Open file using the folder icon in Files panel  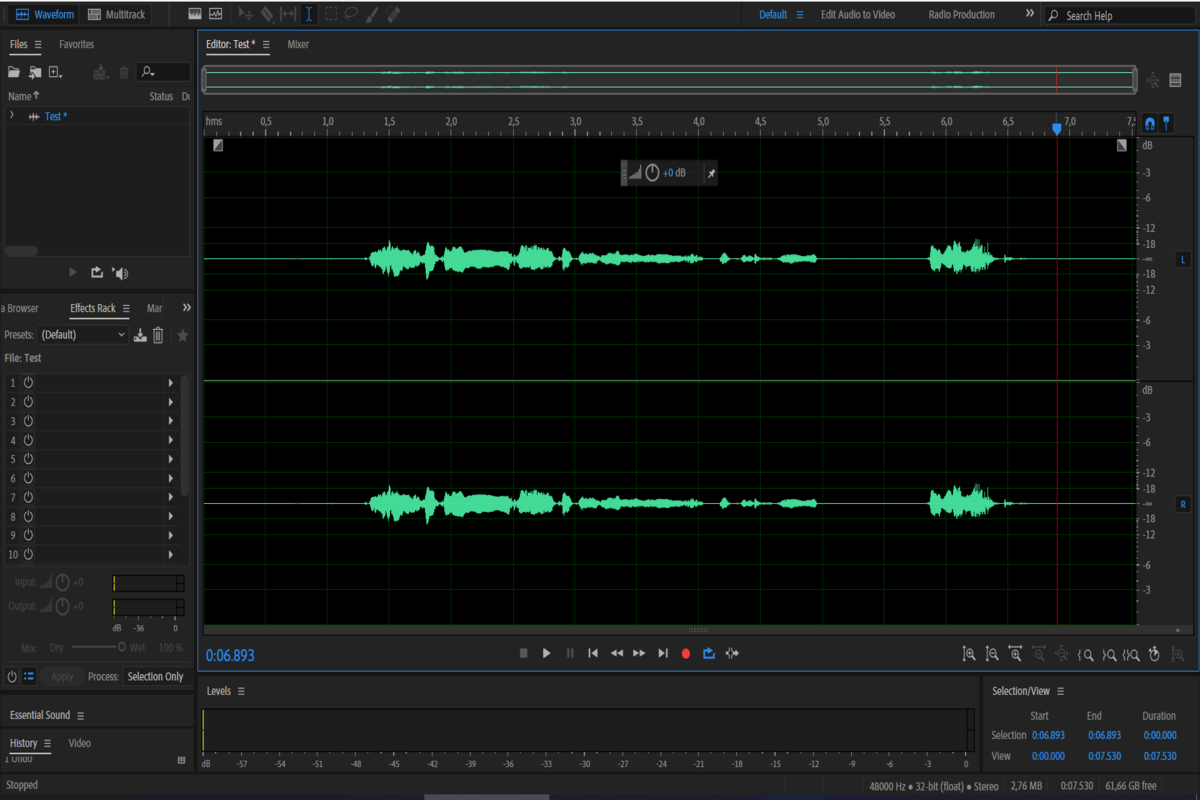pyautogui.click(x=14, y=72)
